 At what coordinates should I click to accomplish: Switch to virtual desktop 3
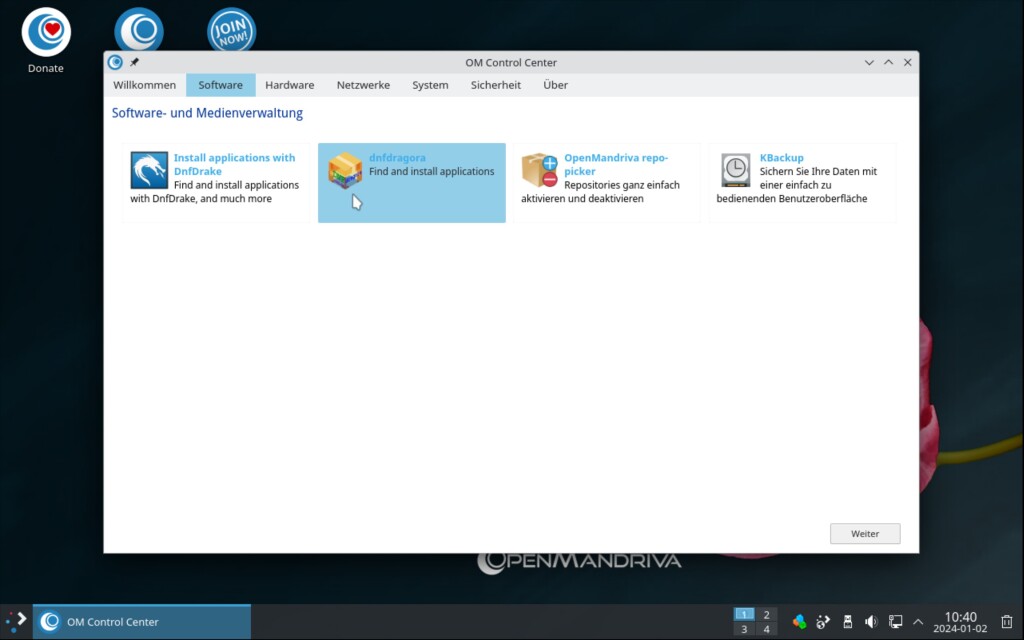click(744, 630)
